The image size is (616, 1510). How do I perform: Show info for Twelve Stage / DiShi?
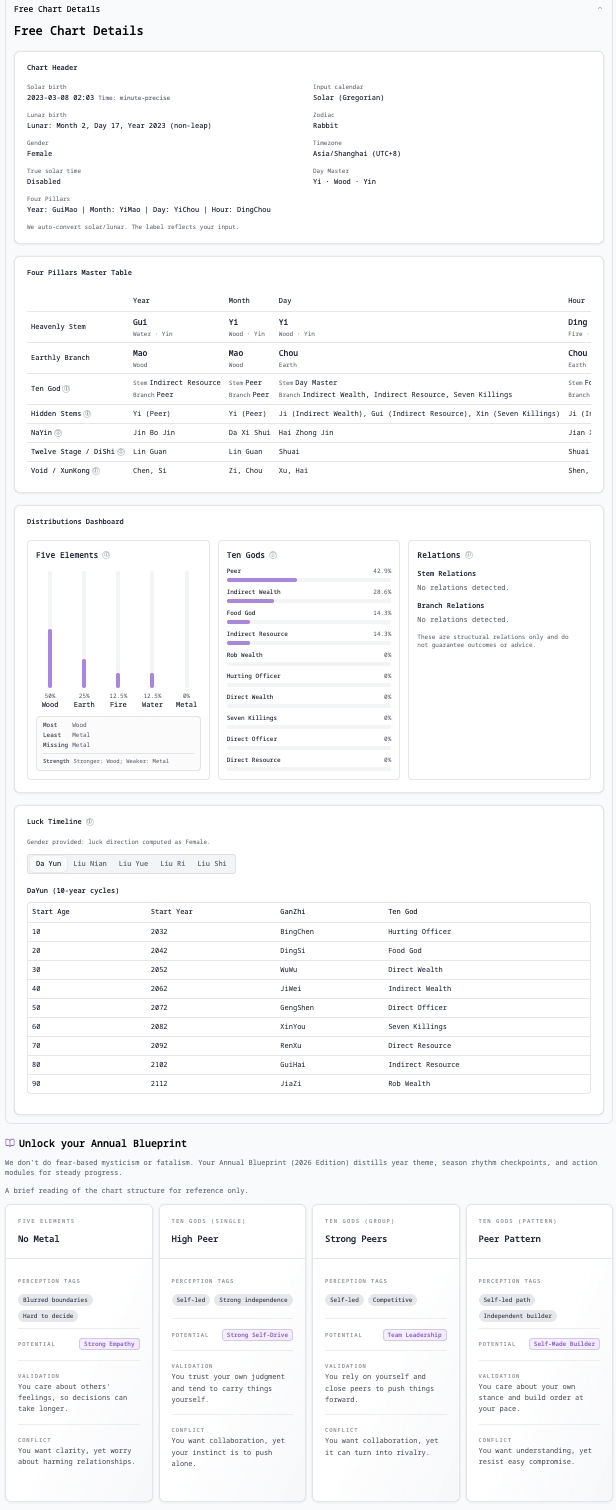122,452
